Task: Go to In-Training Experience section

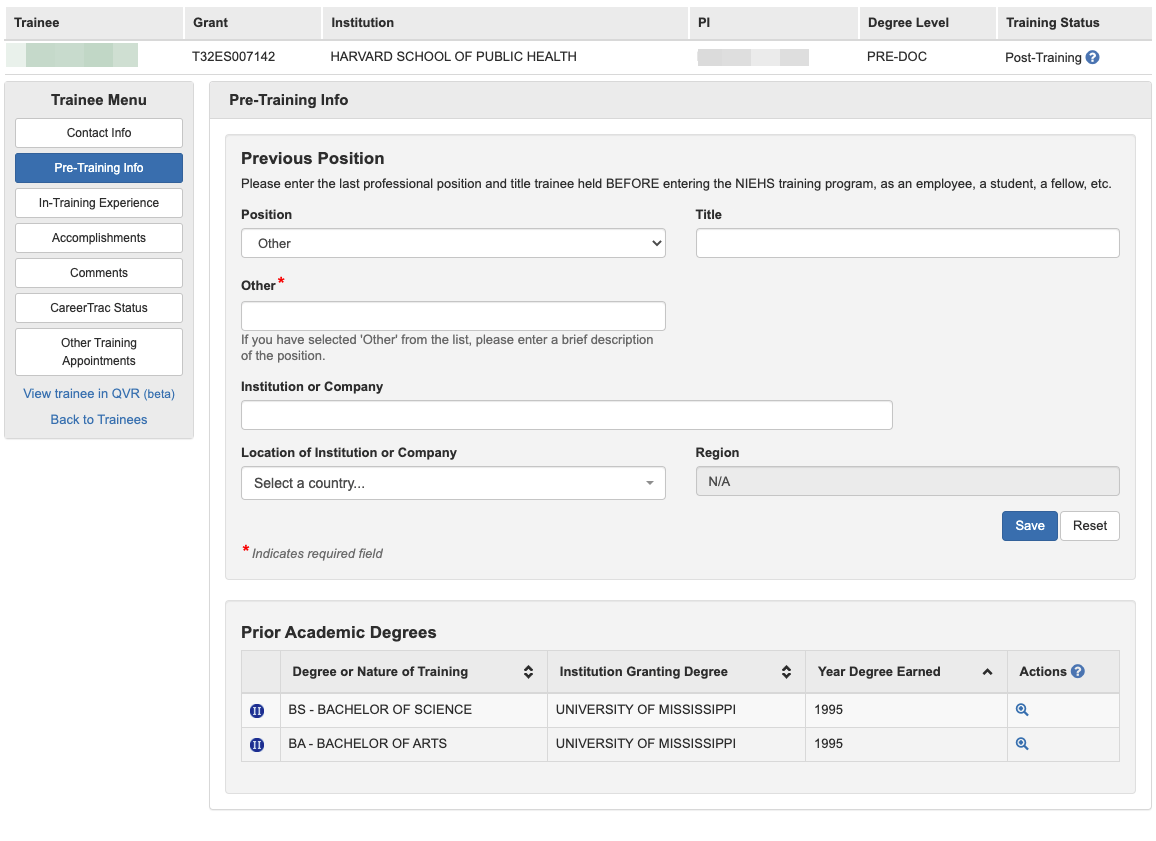Action: [x=99, y=203]
